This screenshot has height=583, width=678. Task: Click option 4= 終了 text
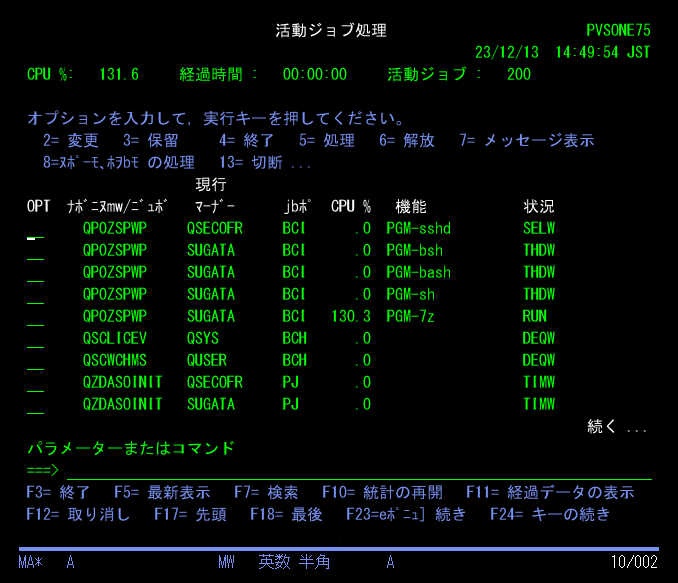coord(246,141)
